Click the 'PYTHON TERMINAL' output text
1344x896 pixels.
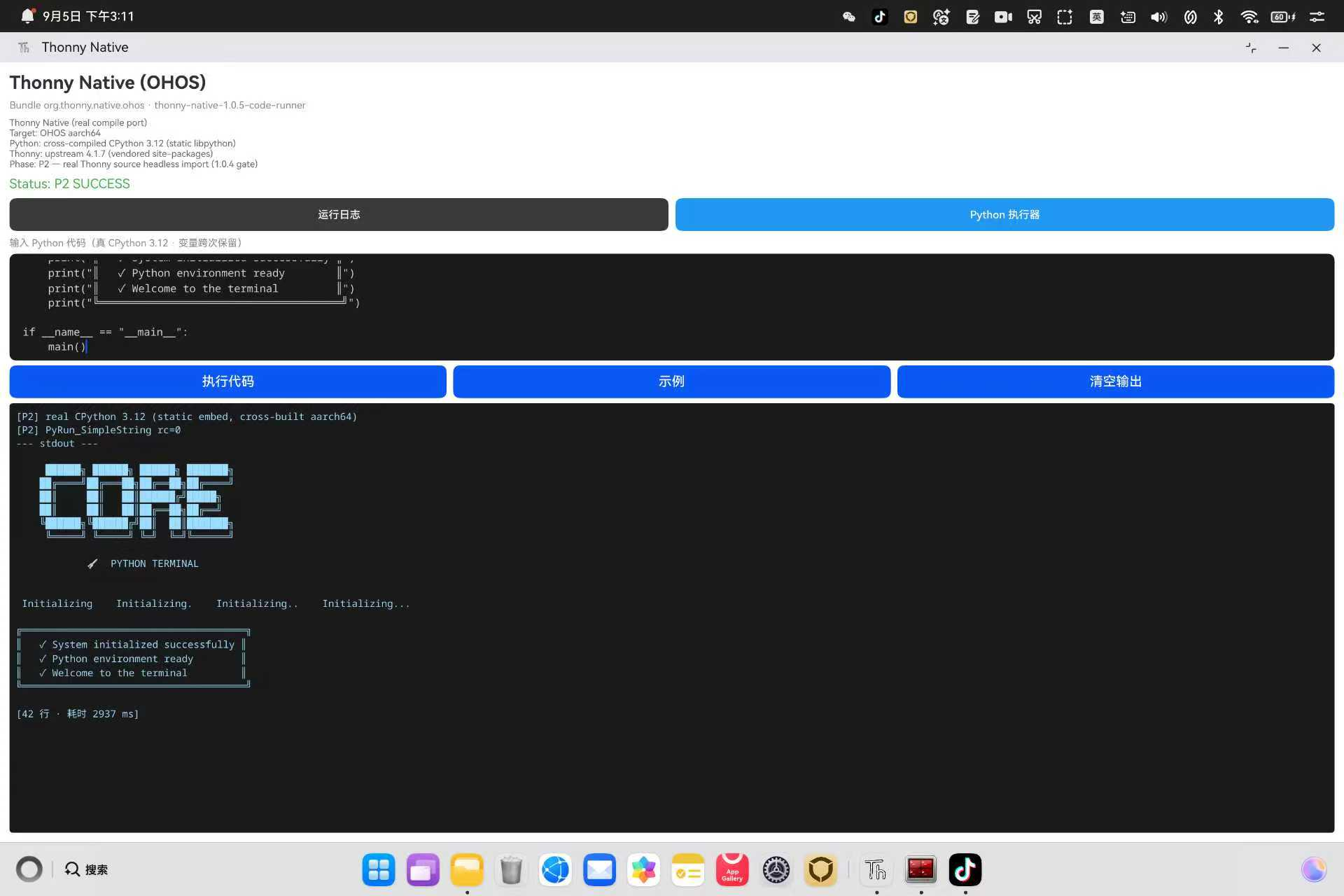point(155,563)
